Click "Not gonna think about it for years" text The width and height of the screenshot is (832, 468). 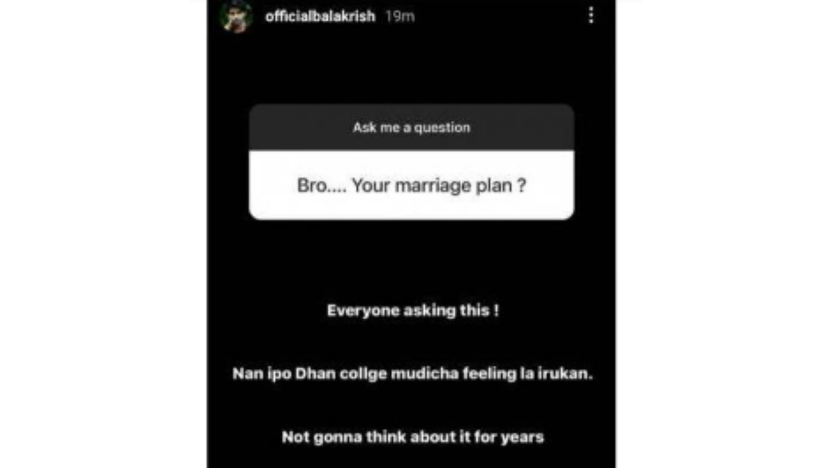coord(413,437)
